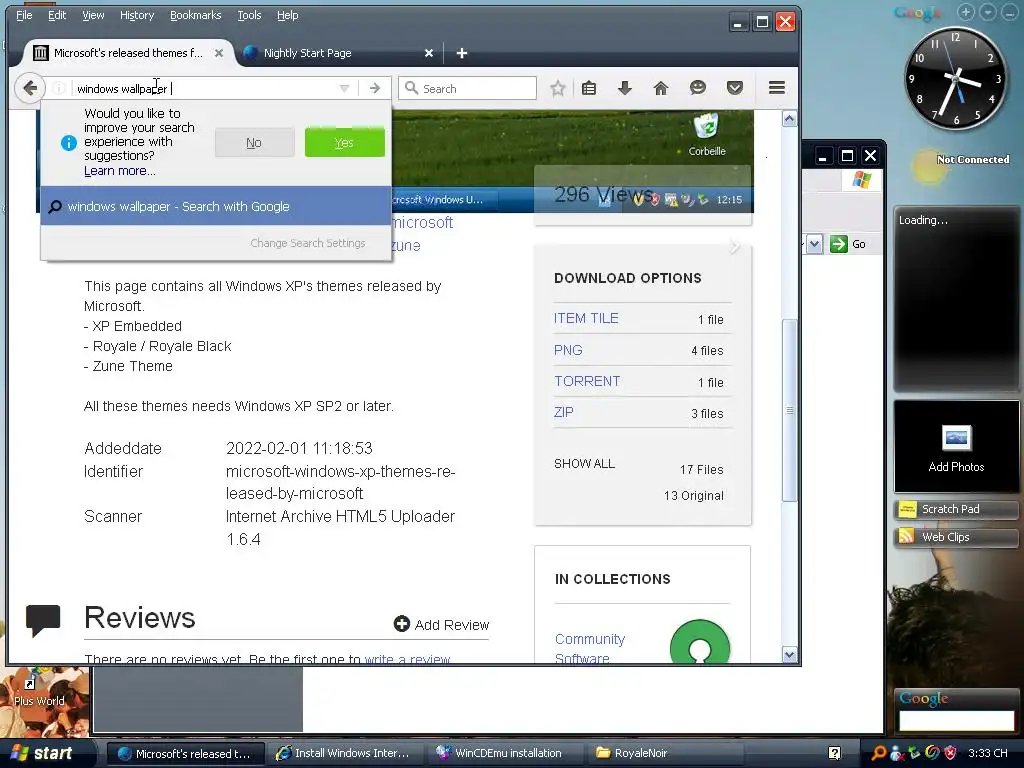Click the Add Photos picture icon
Image resolution: width=1024 pixels, height=768 pixels.
956,438
